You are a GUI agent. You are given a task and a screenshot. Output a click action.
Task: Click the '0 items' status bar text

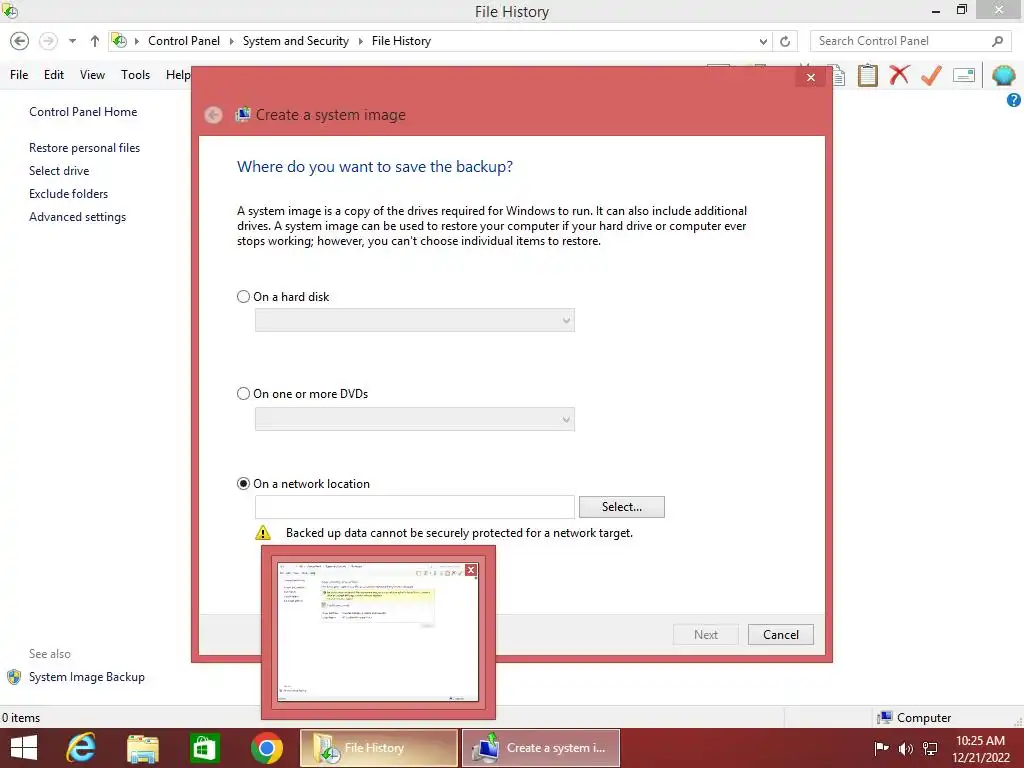20,718
